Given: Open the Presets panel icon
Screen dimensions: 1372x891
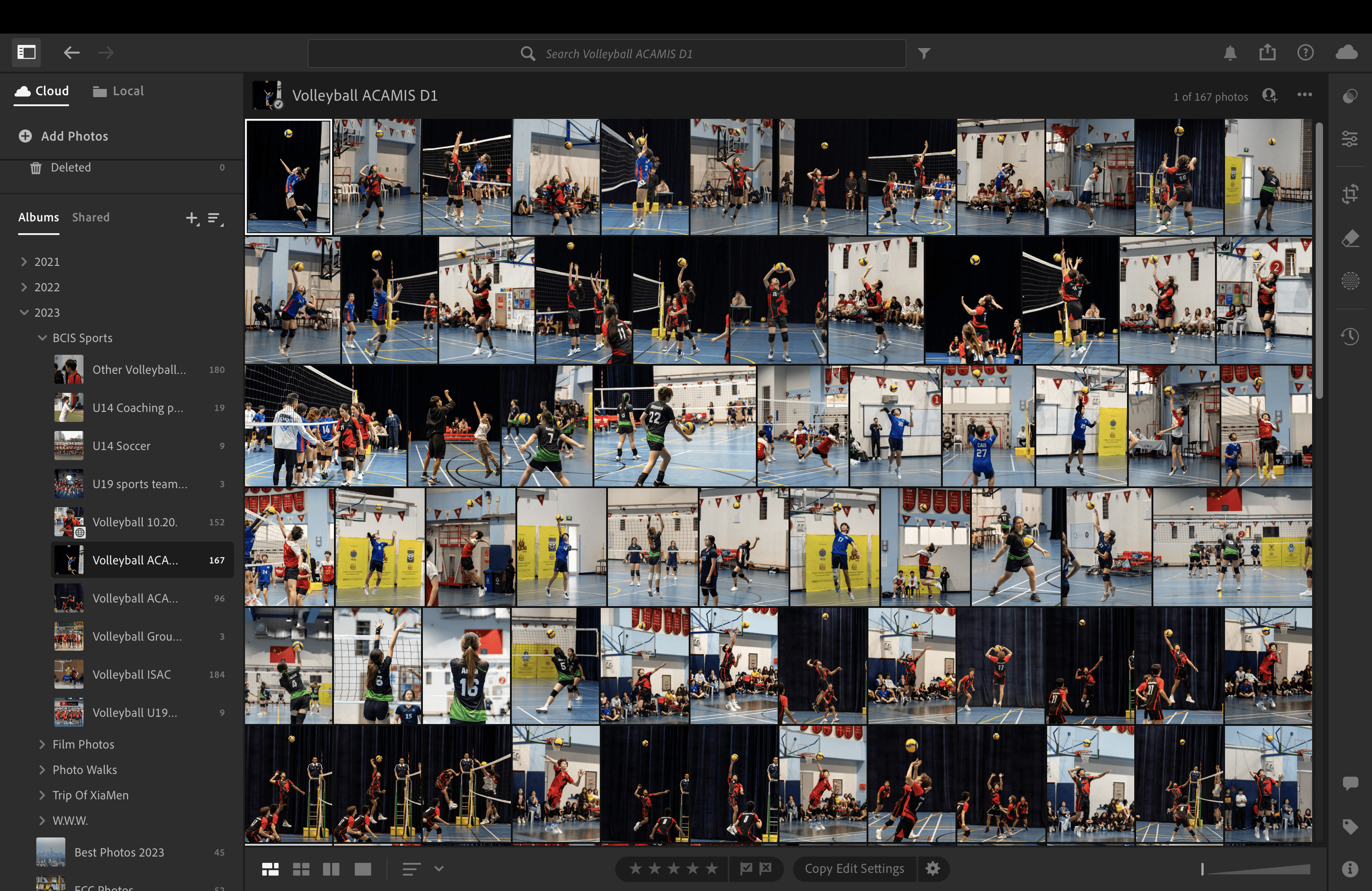Looking at the screenshot, I should point(1349,96).
